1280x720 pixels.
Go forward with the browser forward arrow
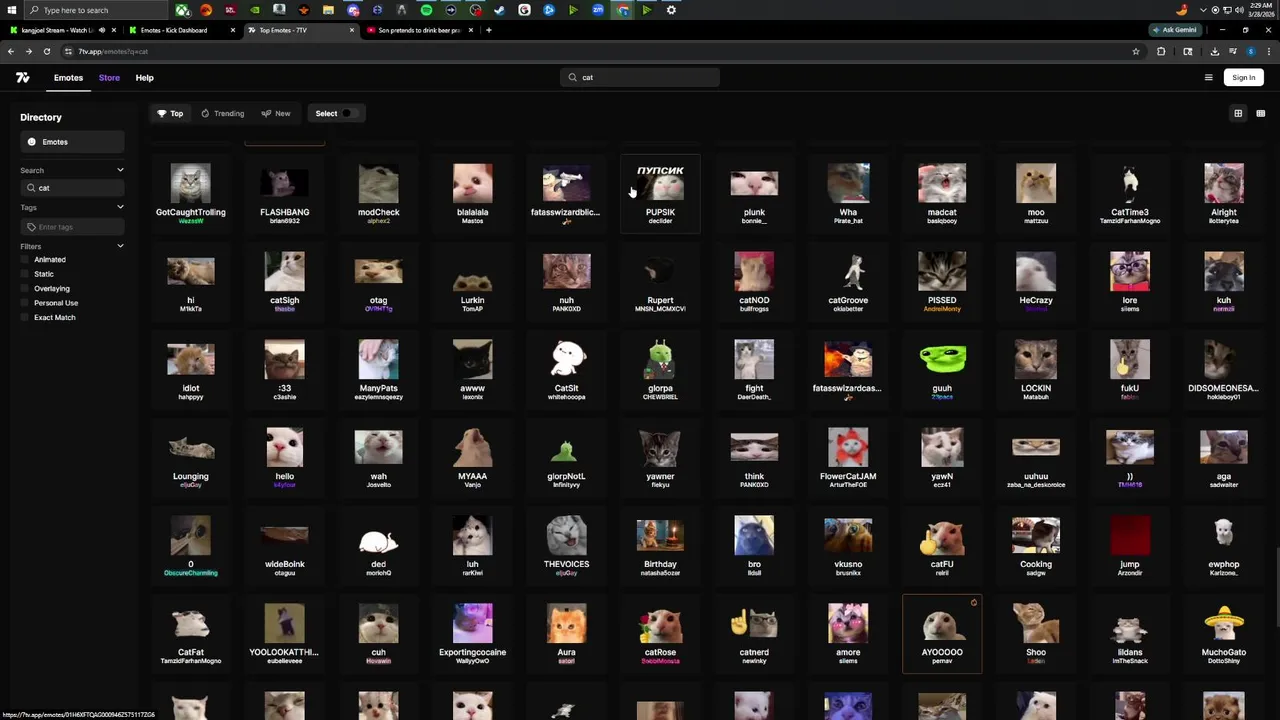pos(28,51)
